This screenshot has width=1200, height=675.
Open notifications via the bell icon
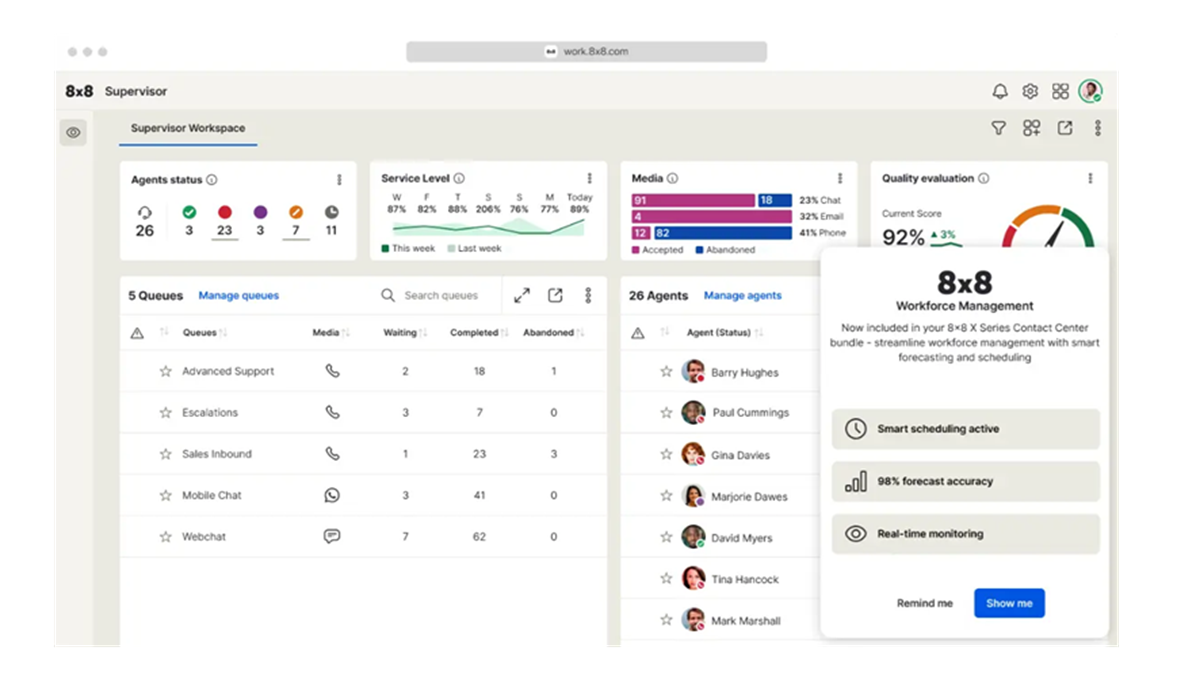[999, 90]
